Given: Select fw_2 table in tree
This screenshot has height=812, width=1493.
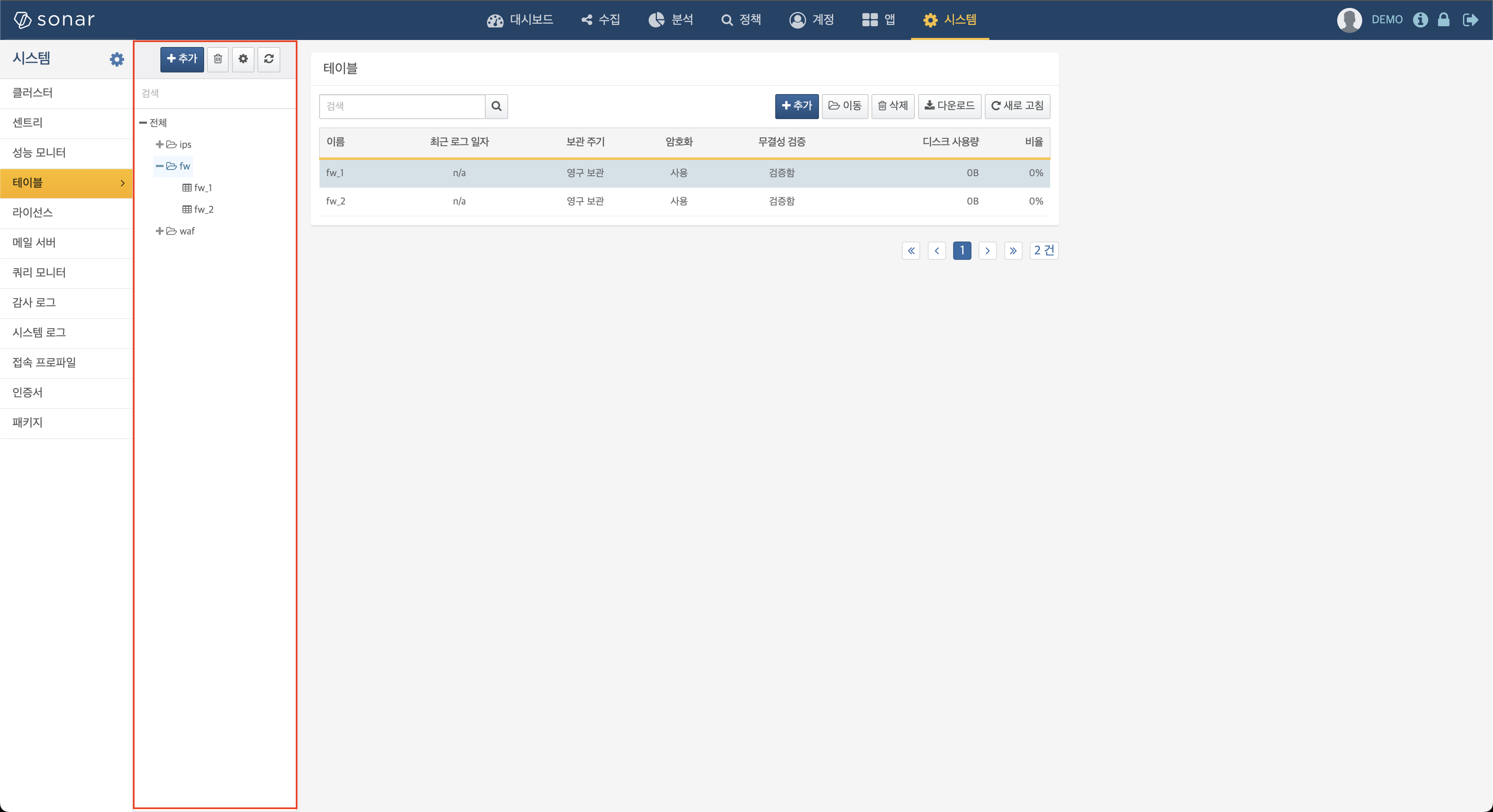Looking at the screenshot, I should point(198,209).
